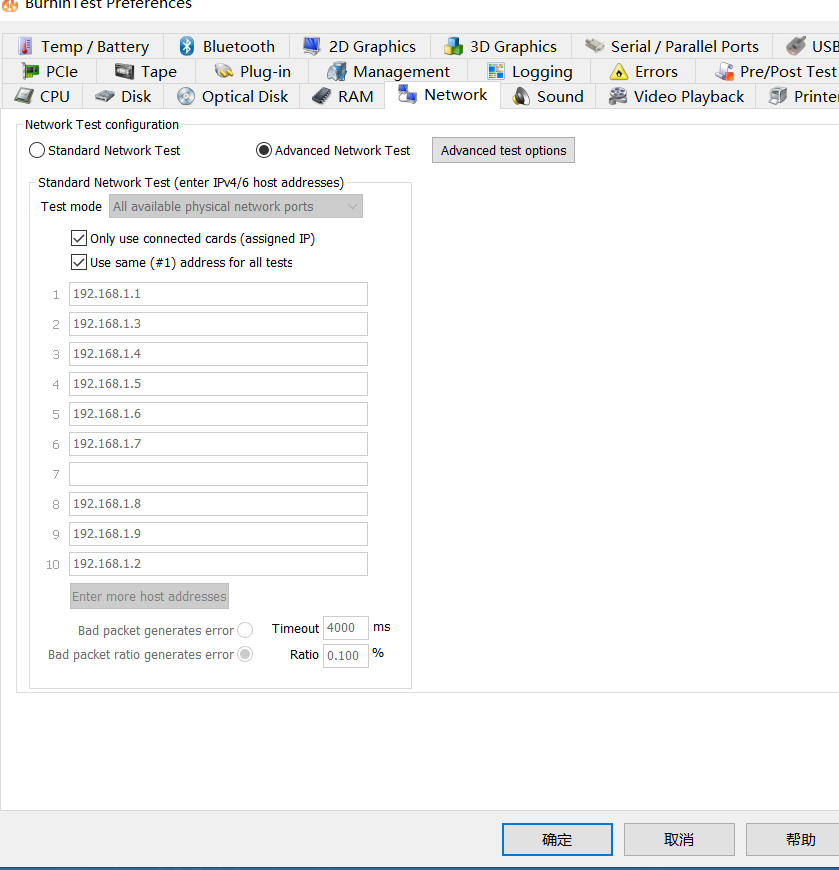
Task: Click the Video Playback film reel icon
Action: coord(618,96)
